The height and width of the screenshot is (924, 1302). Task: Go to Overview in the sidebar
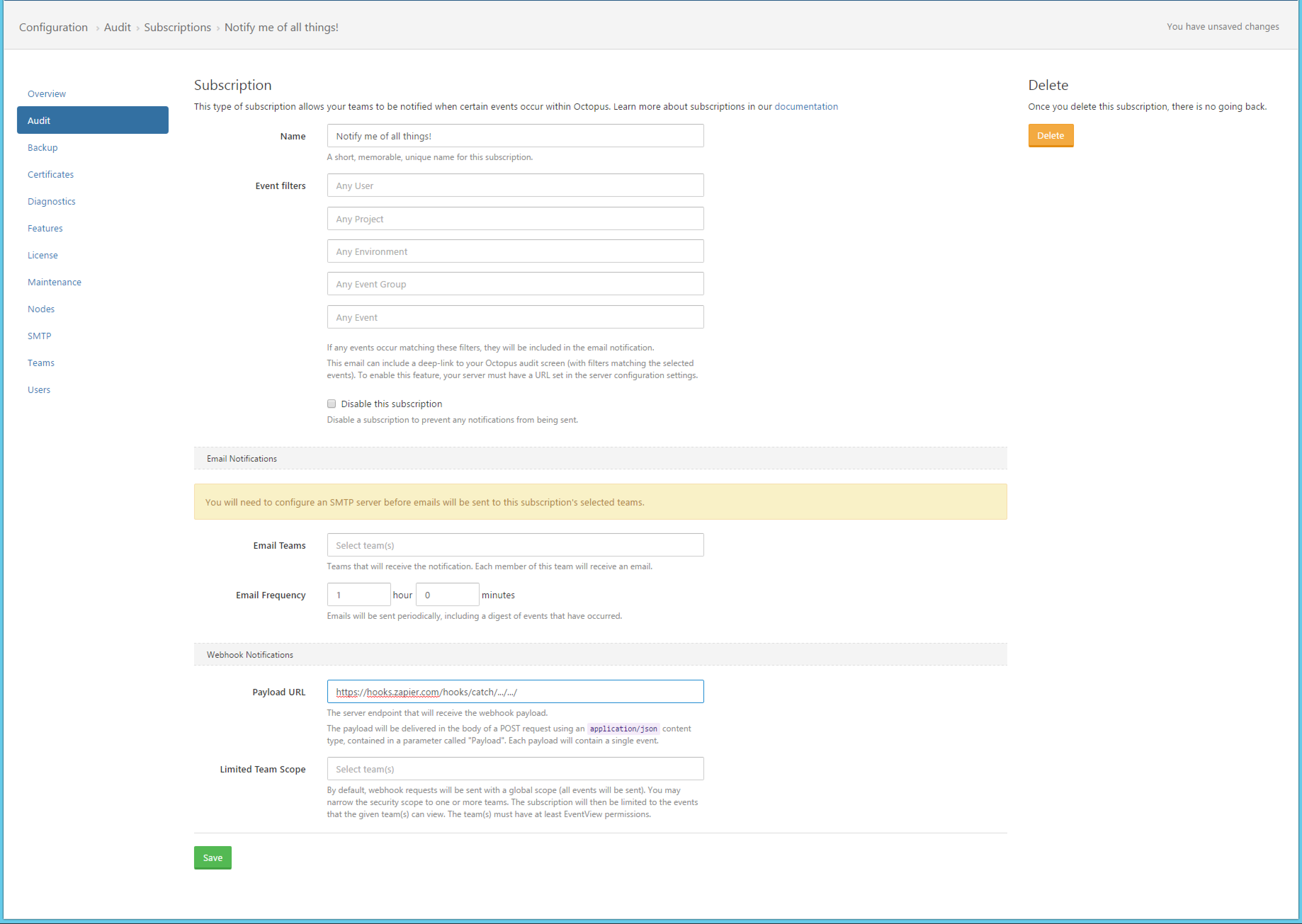47,94
